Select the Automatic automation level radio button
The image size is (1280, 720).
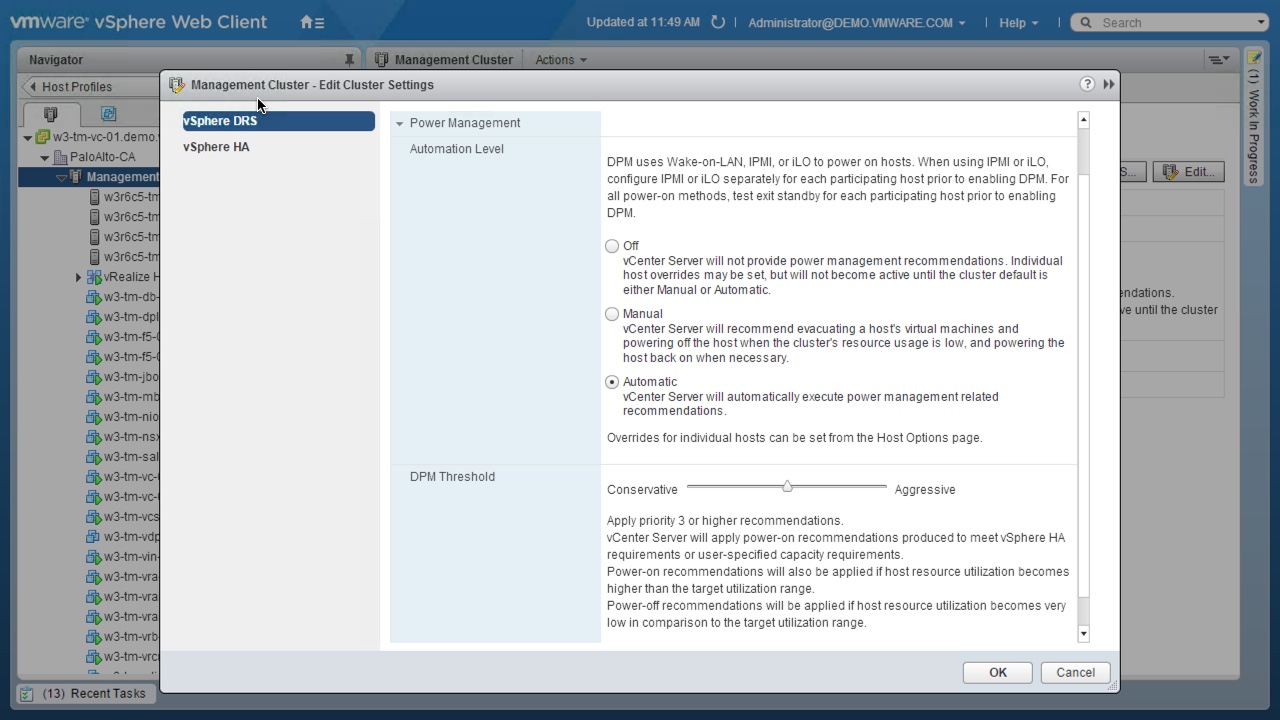pyautogui.click(x=612, y=382)
